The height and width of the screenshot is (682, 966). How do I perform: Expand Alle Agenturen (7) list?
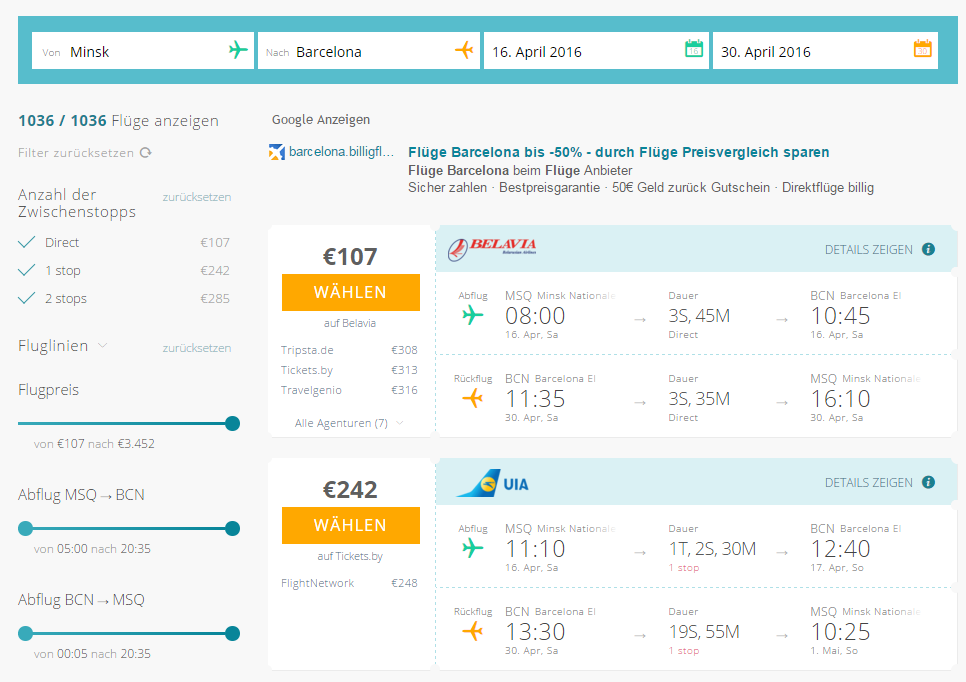pos(349,423)
